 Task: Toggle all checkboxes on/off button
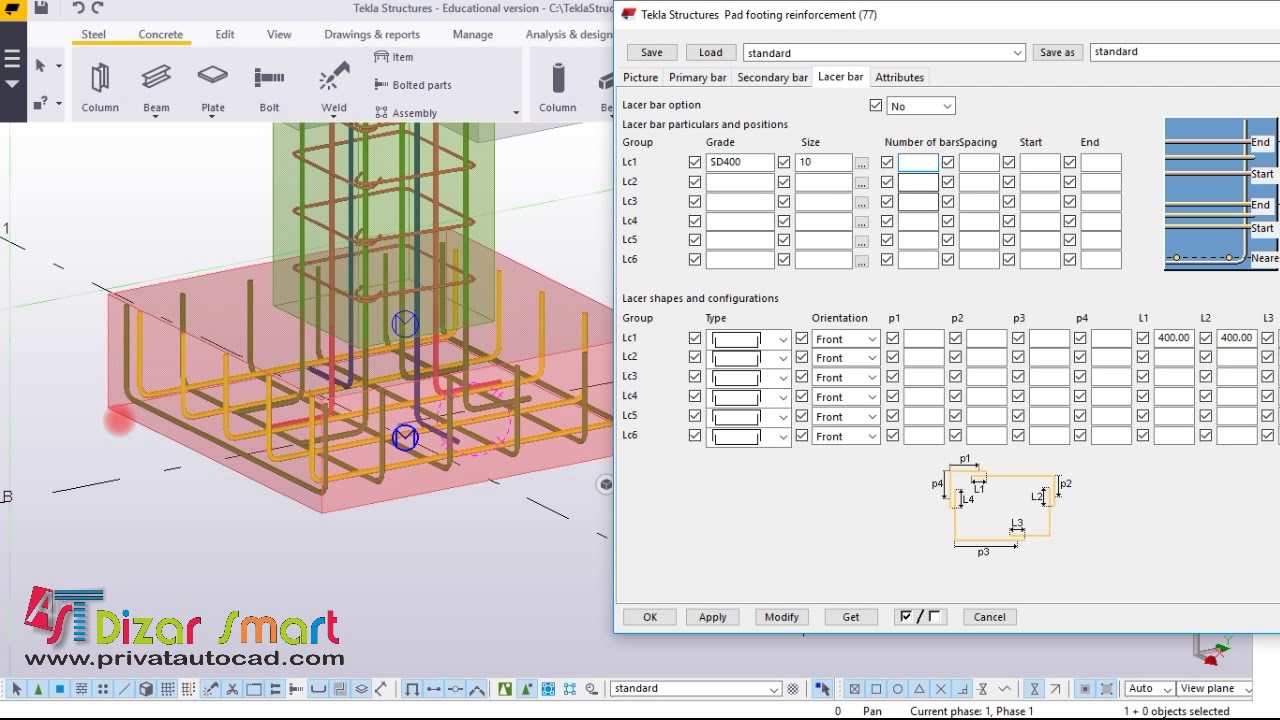[920, 617]
